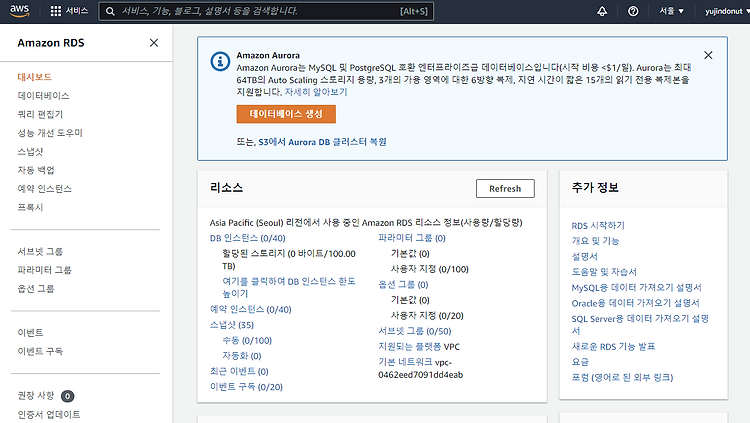This screenshot has width=750, height=423.
Task: Click the DB 인스턴스 한도 높이기 link
Action: 289,288
